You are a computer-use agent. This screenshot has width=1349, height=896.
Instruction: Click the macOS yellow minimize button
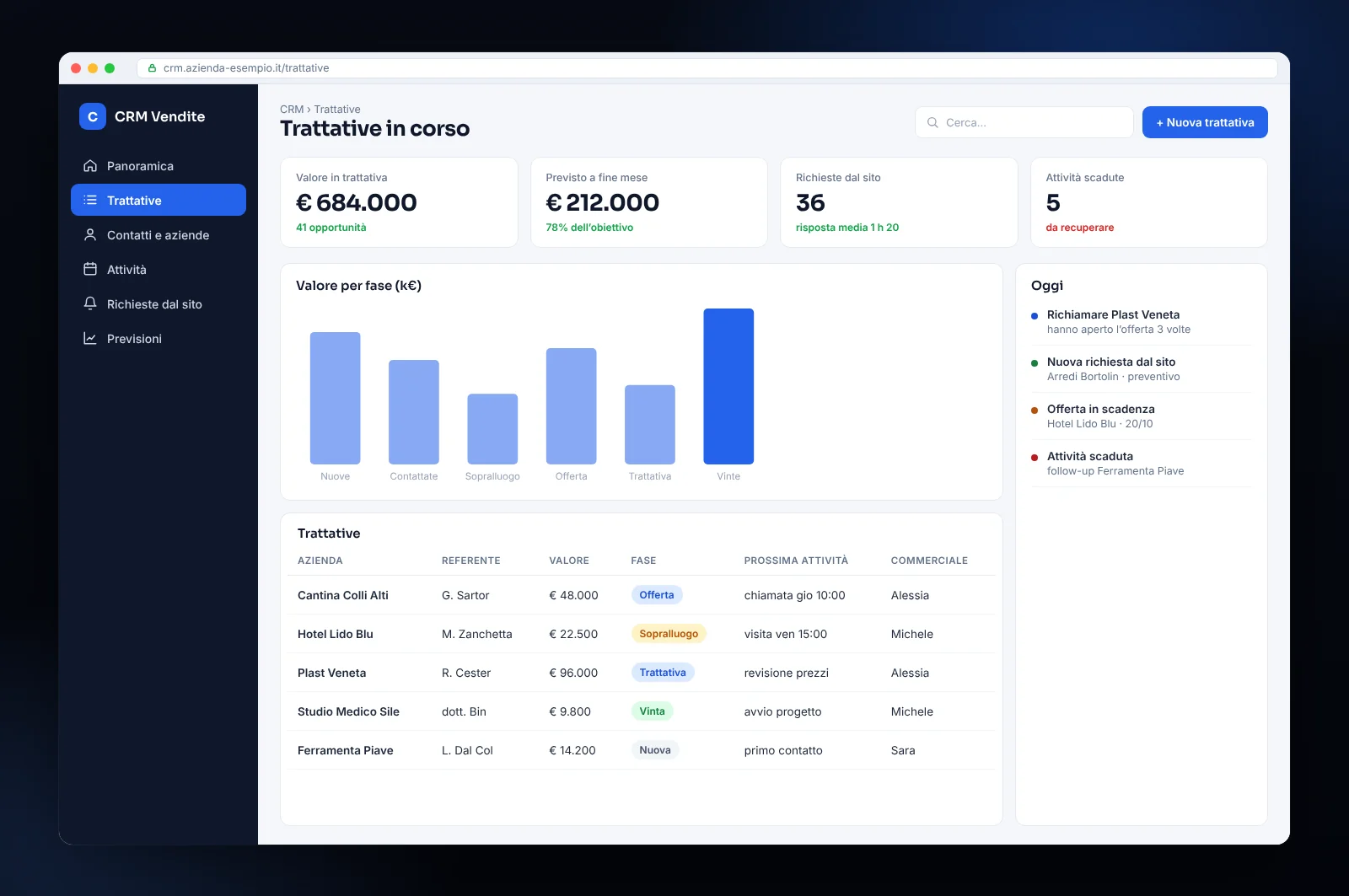click(93, 68)
